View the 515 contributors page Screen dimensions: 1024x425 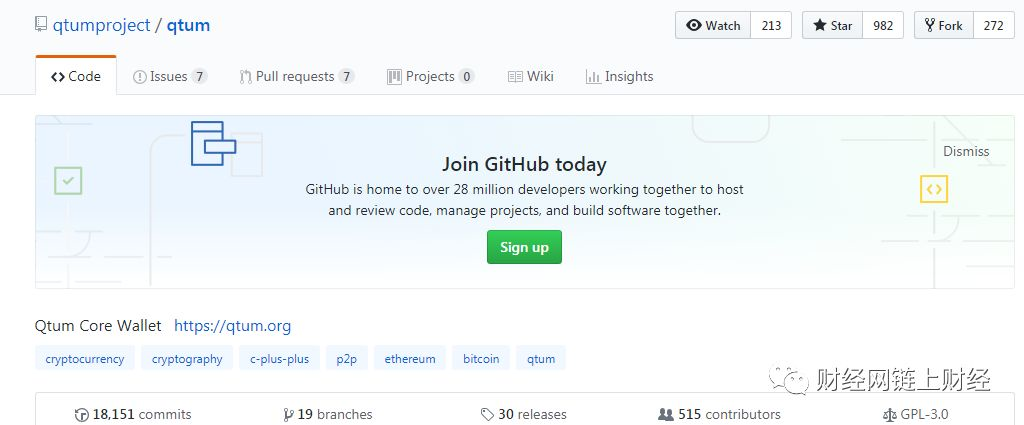720,414
